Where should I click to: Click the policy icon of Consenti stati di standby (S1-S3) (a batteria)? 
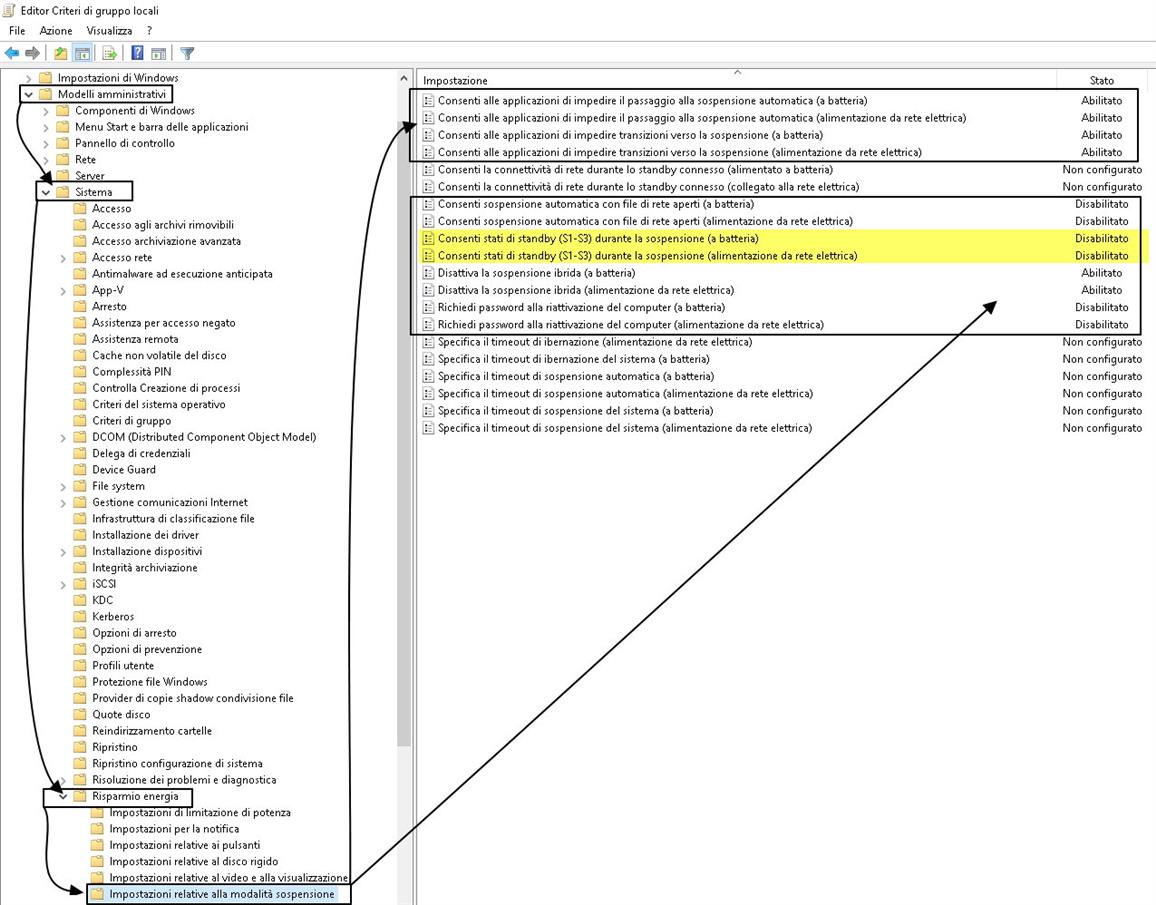coord(428,238)
